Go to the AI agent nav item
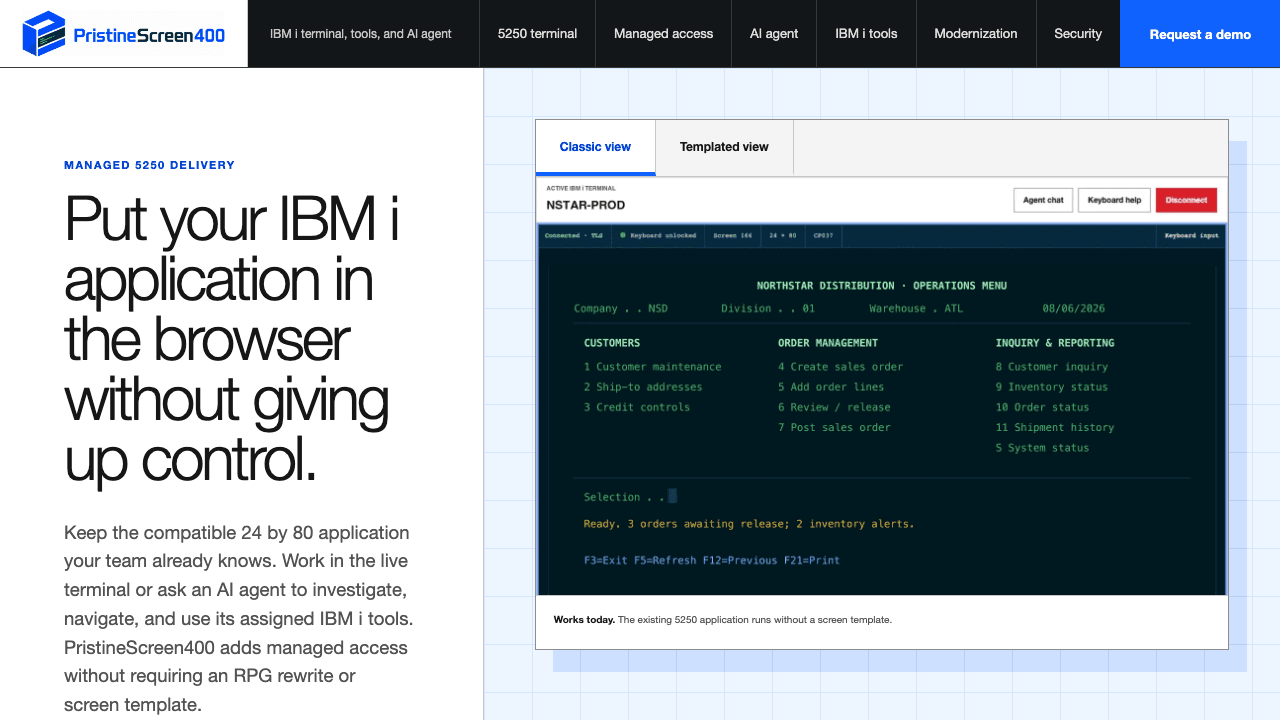The width and height of the screenshot is (1280, 720). 774,34
